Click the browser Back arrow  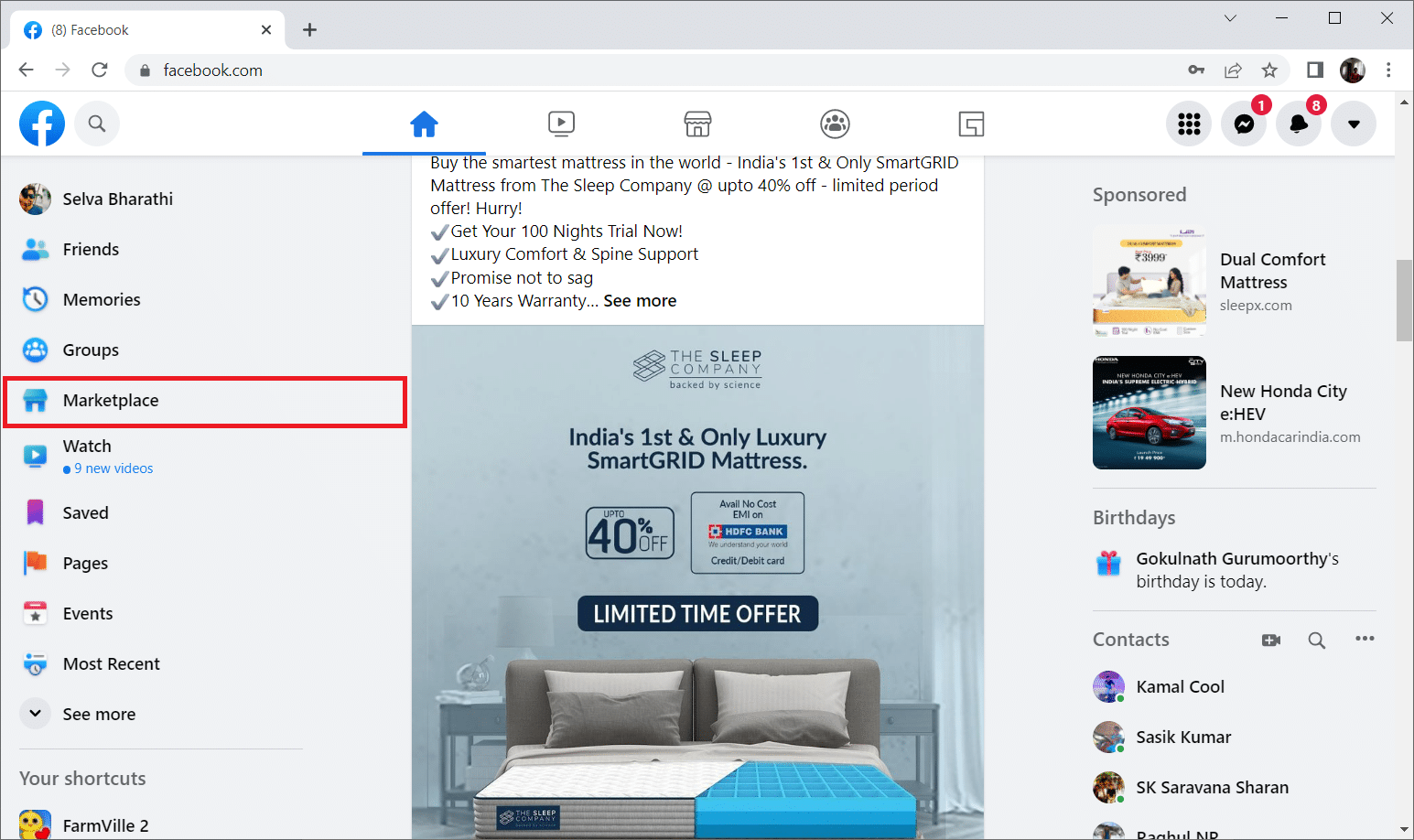point(26,70)
